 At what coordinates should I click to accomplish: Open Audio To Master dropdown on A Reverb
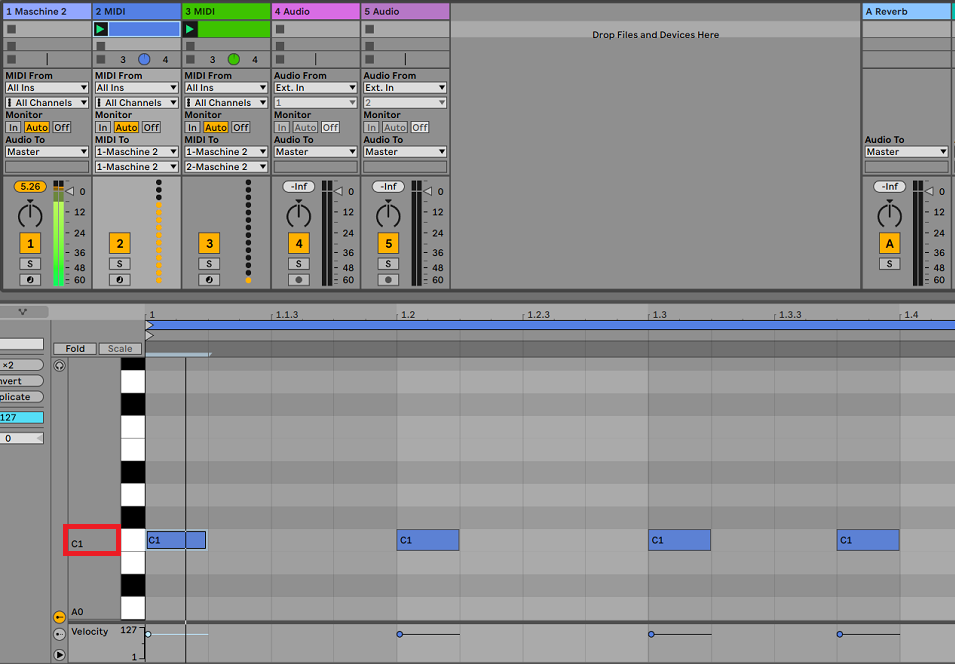coord(906,152)
